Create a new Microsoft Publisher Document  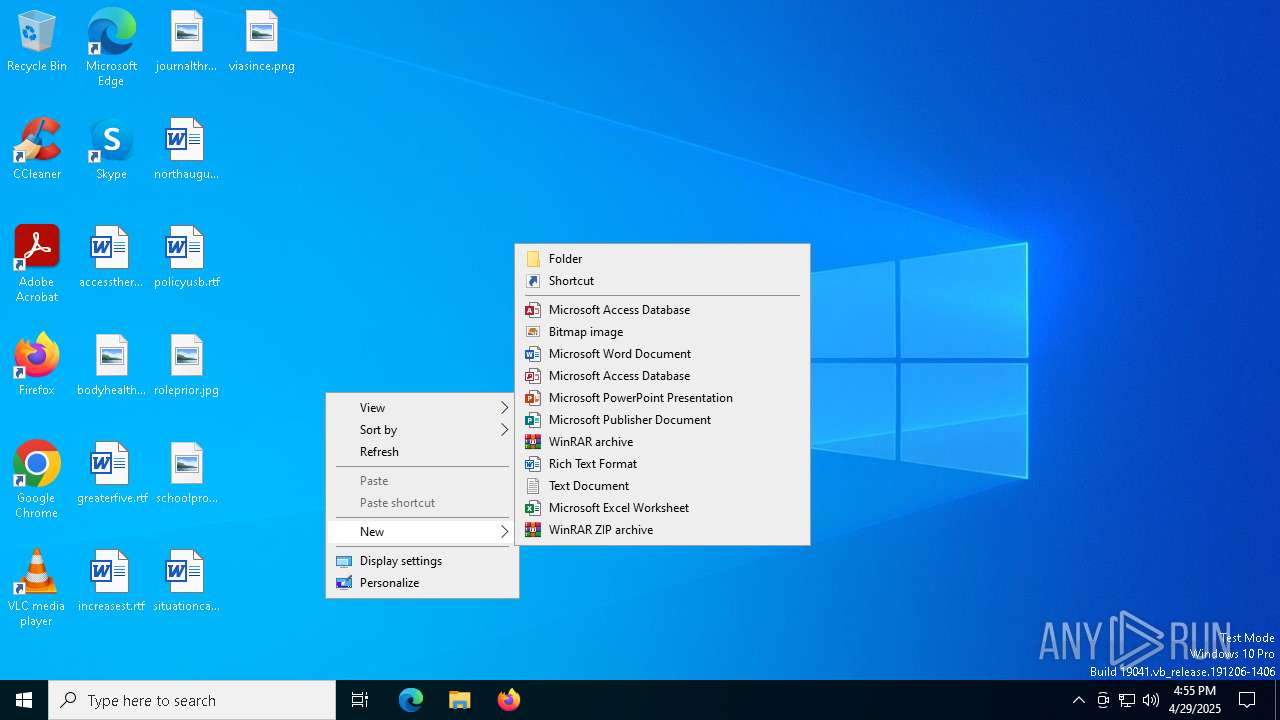pos(662,419)
